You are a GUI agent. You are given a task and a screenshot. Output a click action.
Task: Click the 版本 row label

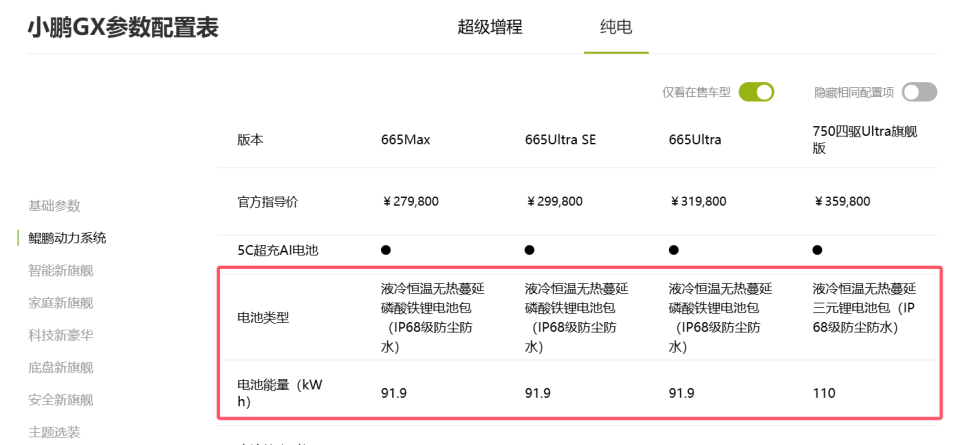click(x=250, y=140)
